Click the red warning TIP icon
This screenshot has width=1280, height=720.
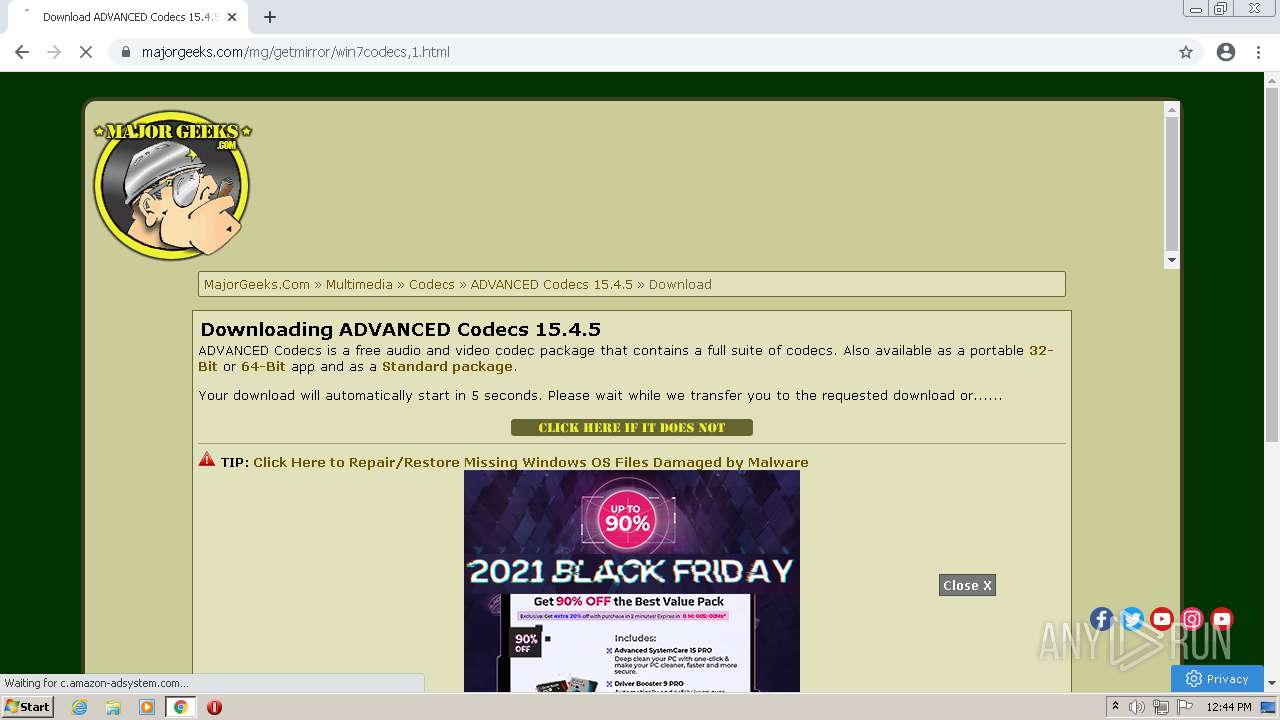(x=207, y=460)
